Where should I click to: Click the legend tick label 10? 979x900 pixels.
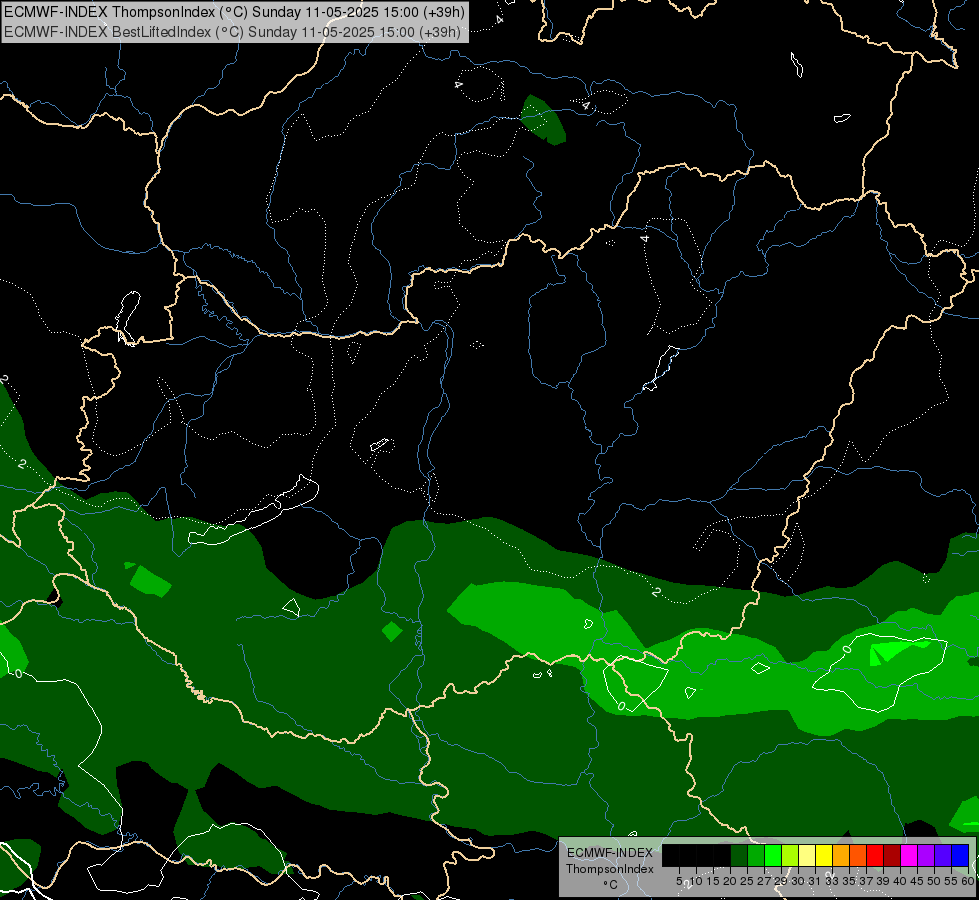point(696,881)
